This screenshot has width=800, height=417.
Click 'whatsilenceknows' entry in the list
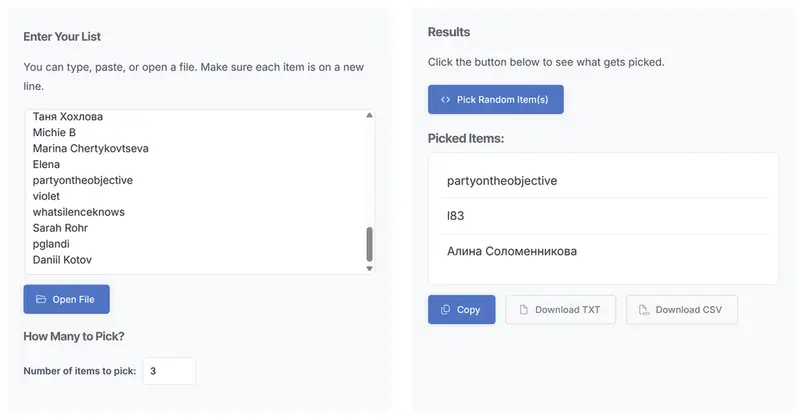point(78,212)
